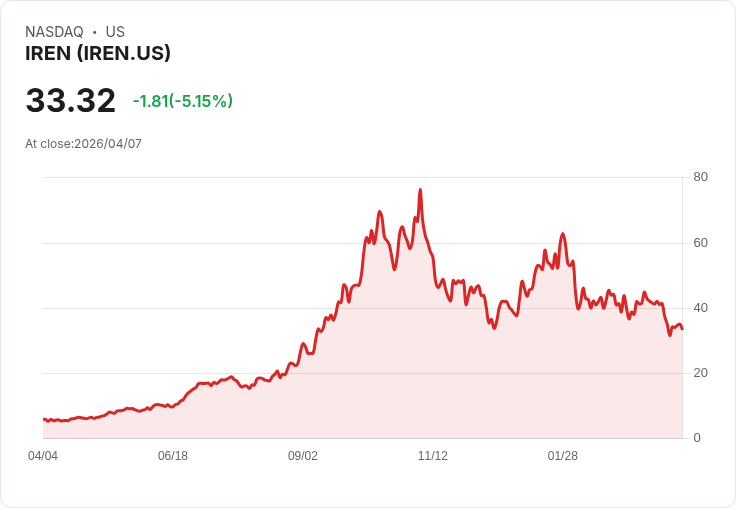736x508 pixels.
Task: Click the chart's highest peak near 76
Action: coord(420,190)
